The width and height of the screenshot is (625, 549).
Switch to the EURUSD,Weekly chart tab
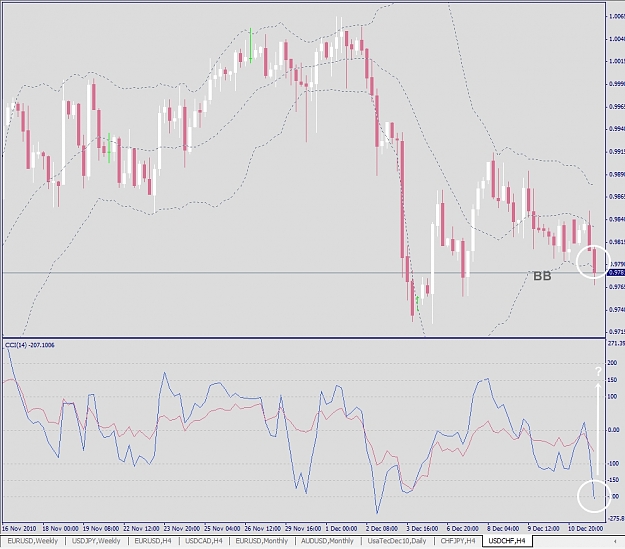click(32, 541)
